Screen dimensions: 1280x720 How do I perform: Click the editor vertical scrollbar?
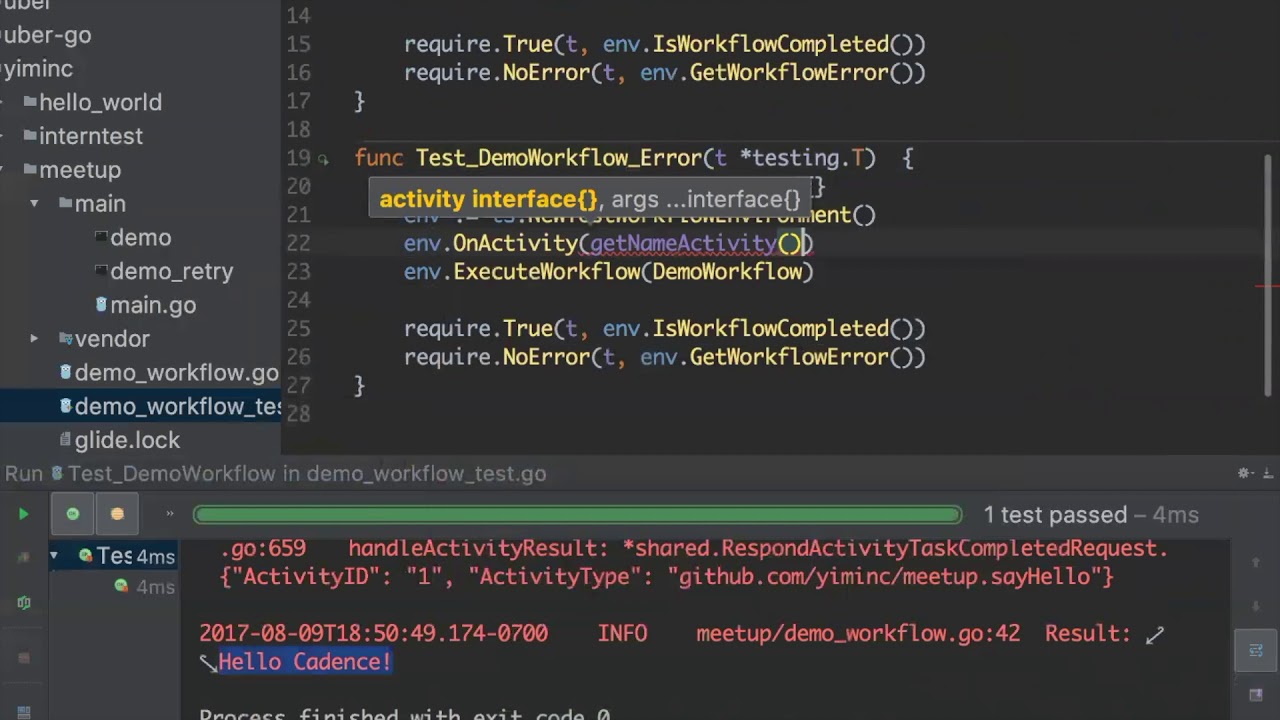coord(1270,275)
